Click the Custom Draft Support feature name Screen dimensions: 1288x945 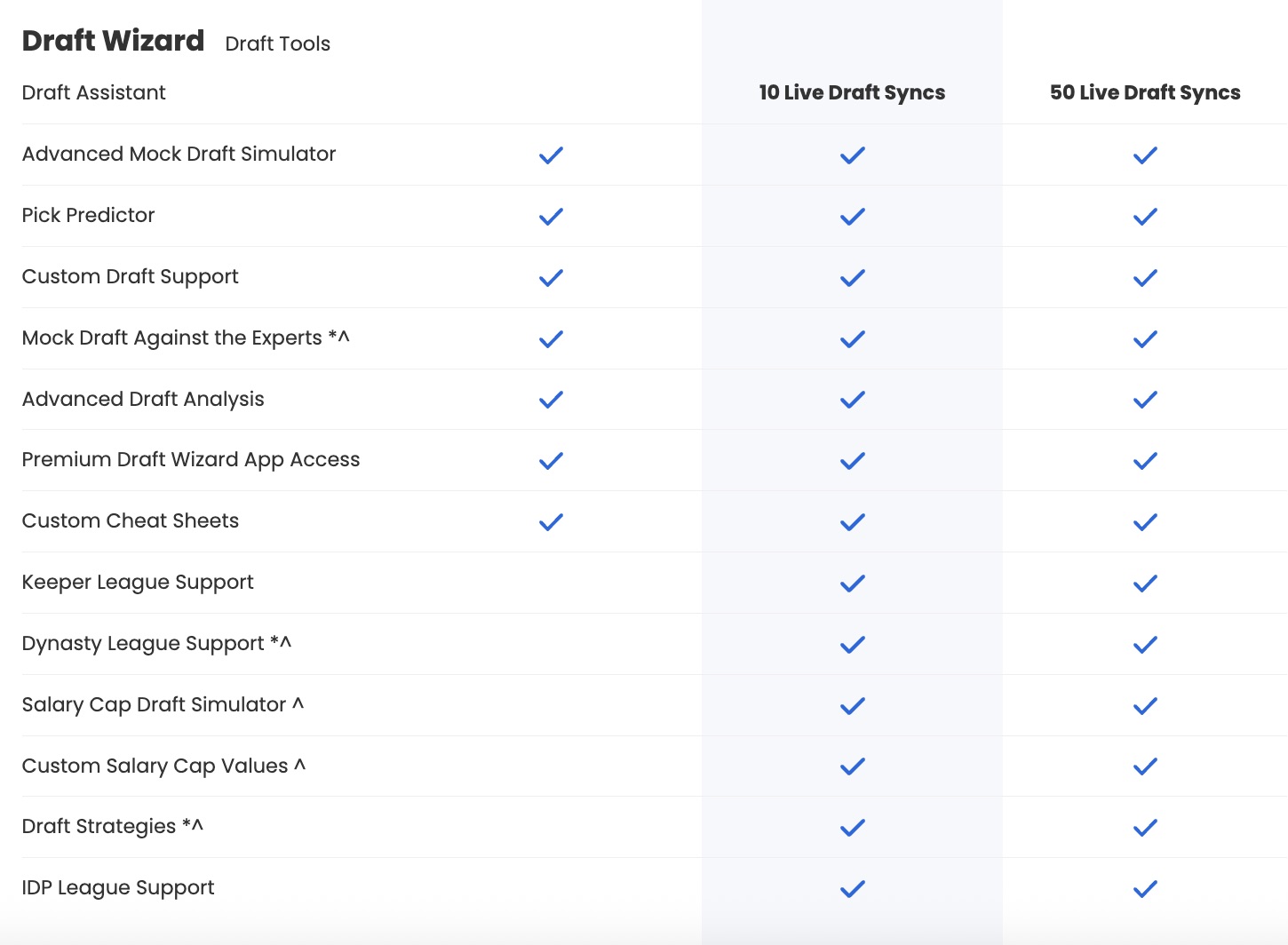pyautogui.click(x=130, y=277)
